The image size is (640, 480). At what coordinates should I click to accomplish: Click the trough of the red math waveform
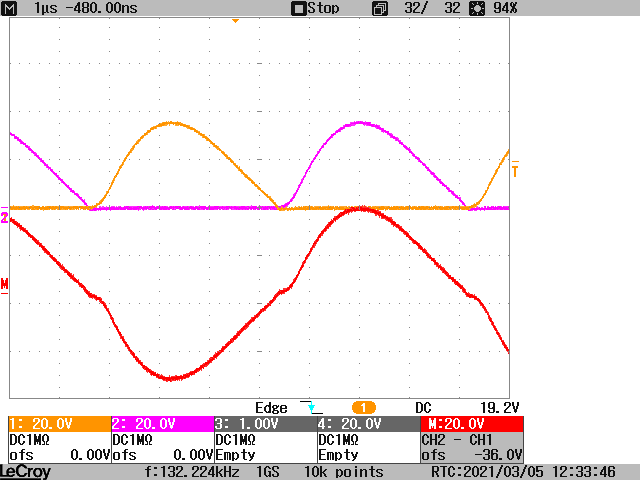(170, 378)
